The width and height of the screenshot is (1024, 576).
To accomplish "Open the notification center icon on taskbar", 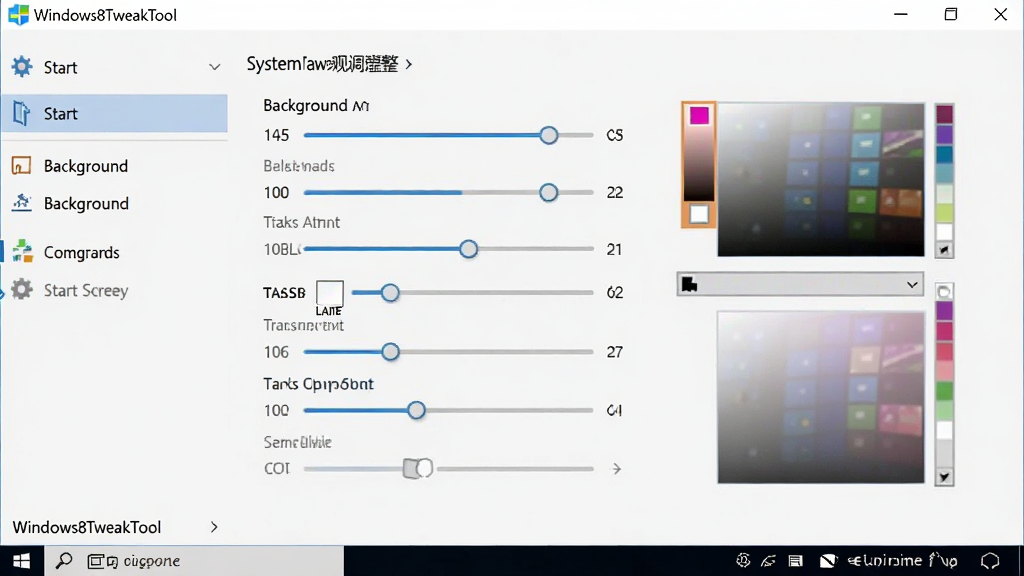I will tap(991, 561).
